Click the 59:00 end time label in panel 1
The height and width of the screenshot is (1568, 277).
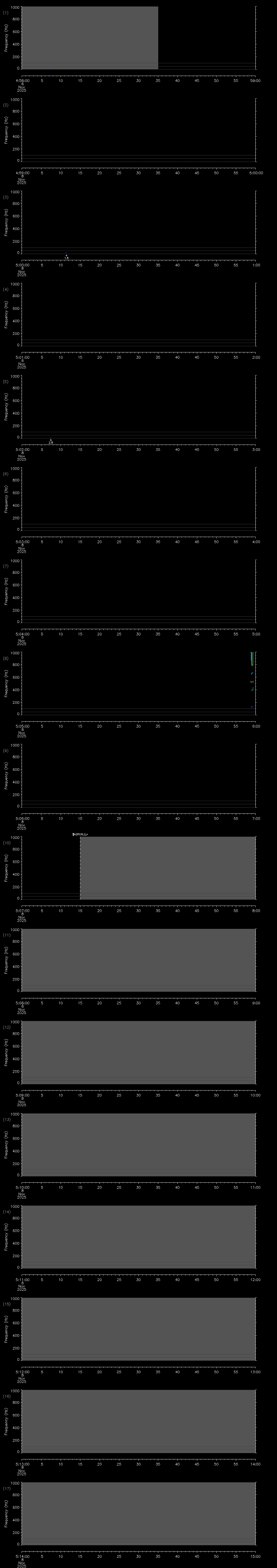(x=256, y=80)
